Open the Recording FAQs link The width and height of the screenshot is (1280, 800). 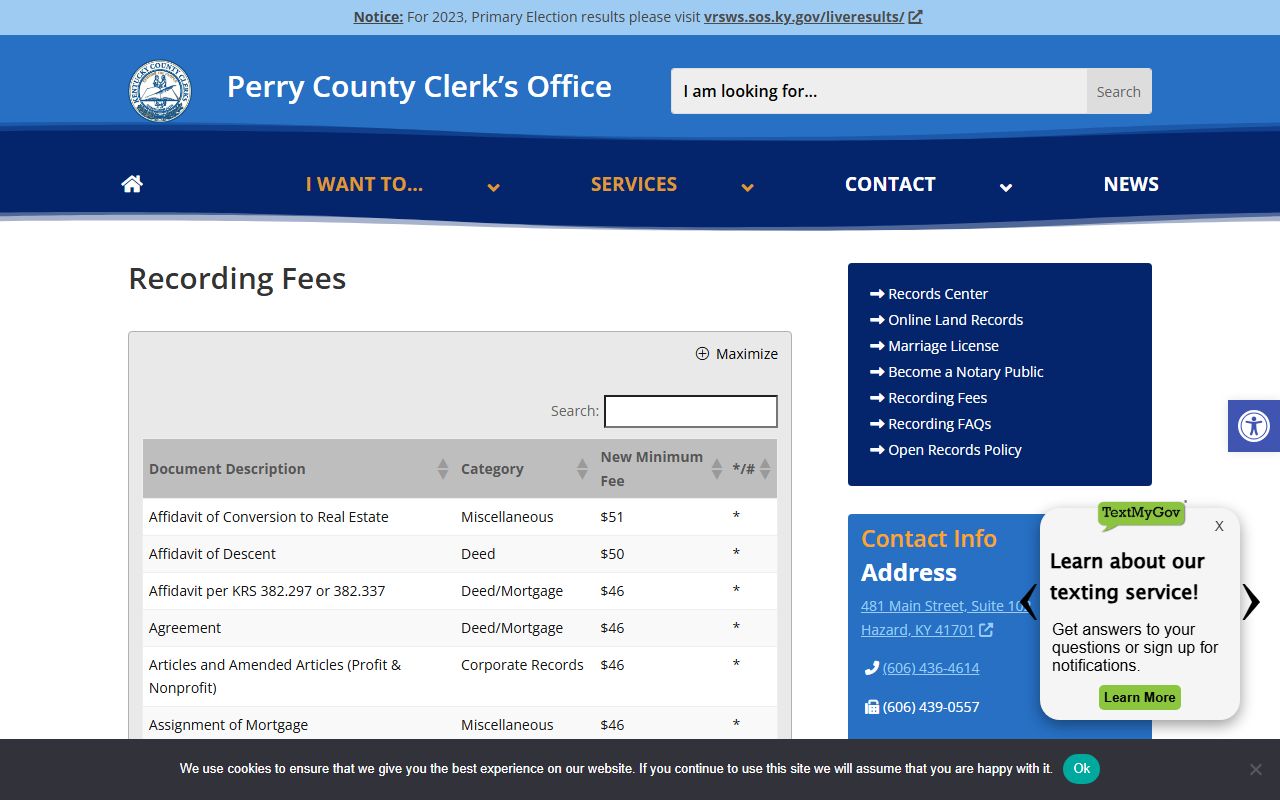[940, 424]
